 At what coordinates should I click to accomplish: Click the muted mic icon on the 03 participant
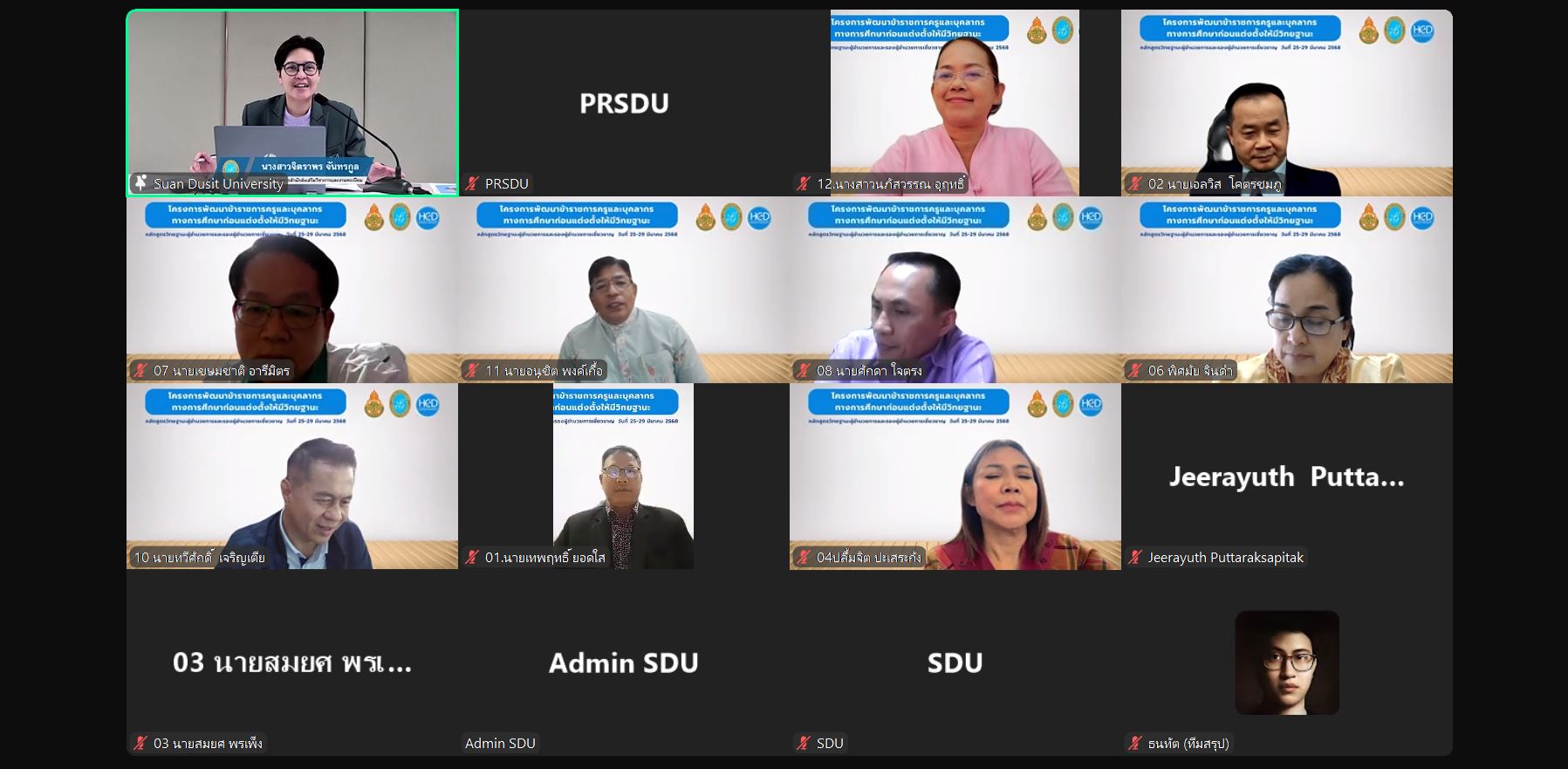[x=140, y=743]
